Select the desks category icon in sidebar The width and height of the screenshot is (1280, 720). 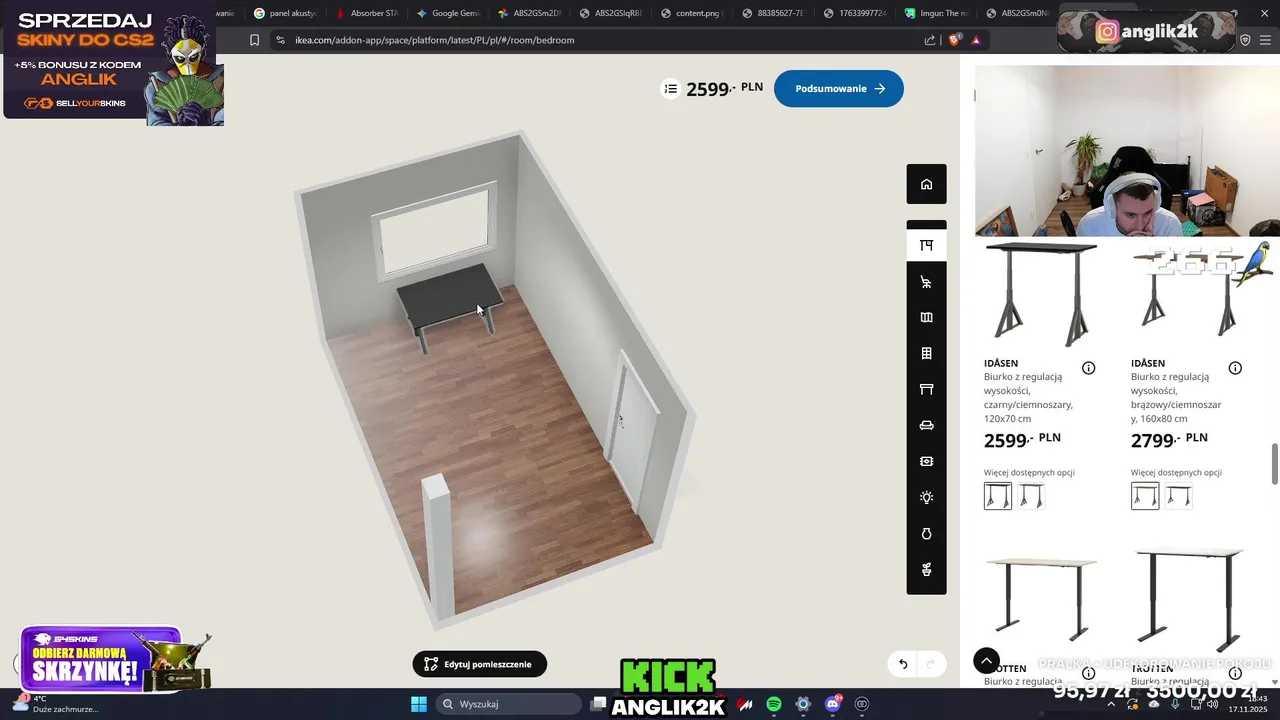[926, 246]
